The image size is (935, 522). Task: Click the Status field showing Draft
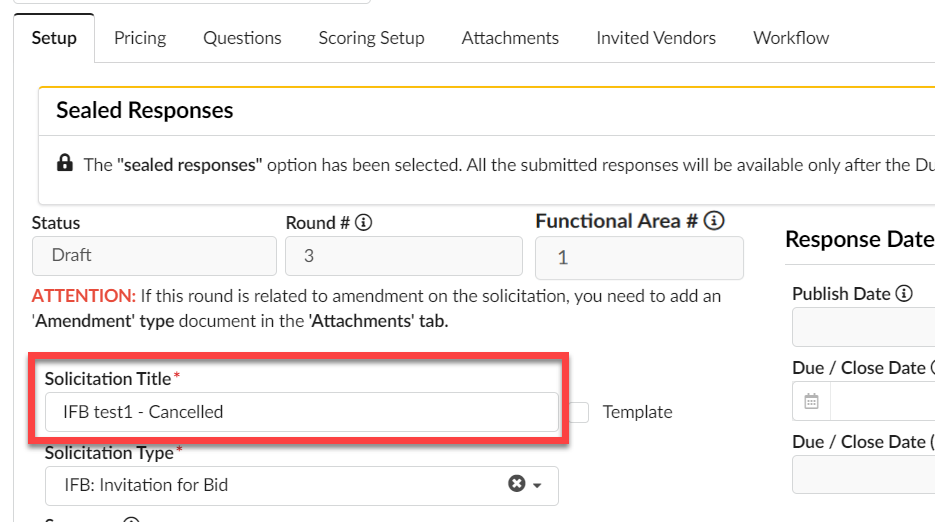pos(154,256)
